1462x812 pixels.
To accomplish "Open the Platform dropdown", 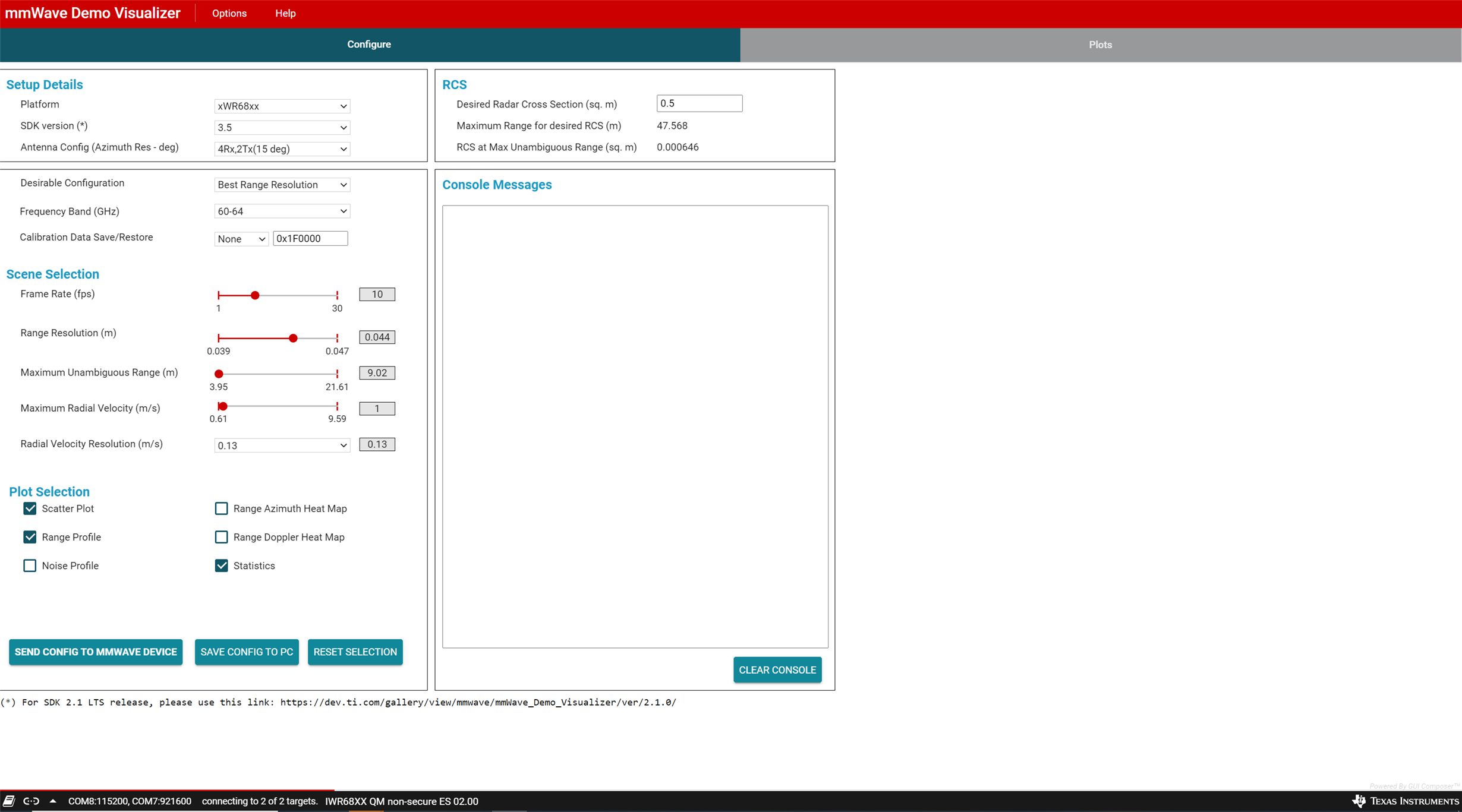I will click(282, 106).
